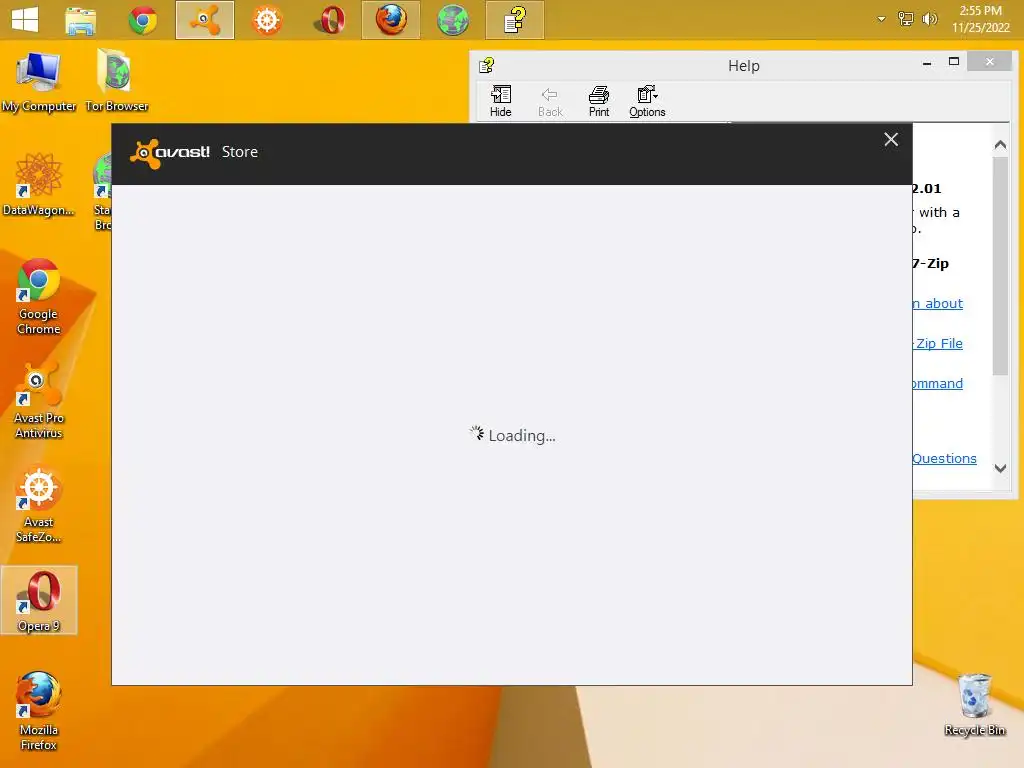Open File Explorer from the taskbar
Screen dimensions: 1024x768
tap(81, 20)
